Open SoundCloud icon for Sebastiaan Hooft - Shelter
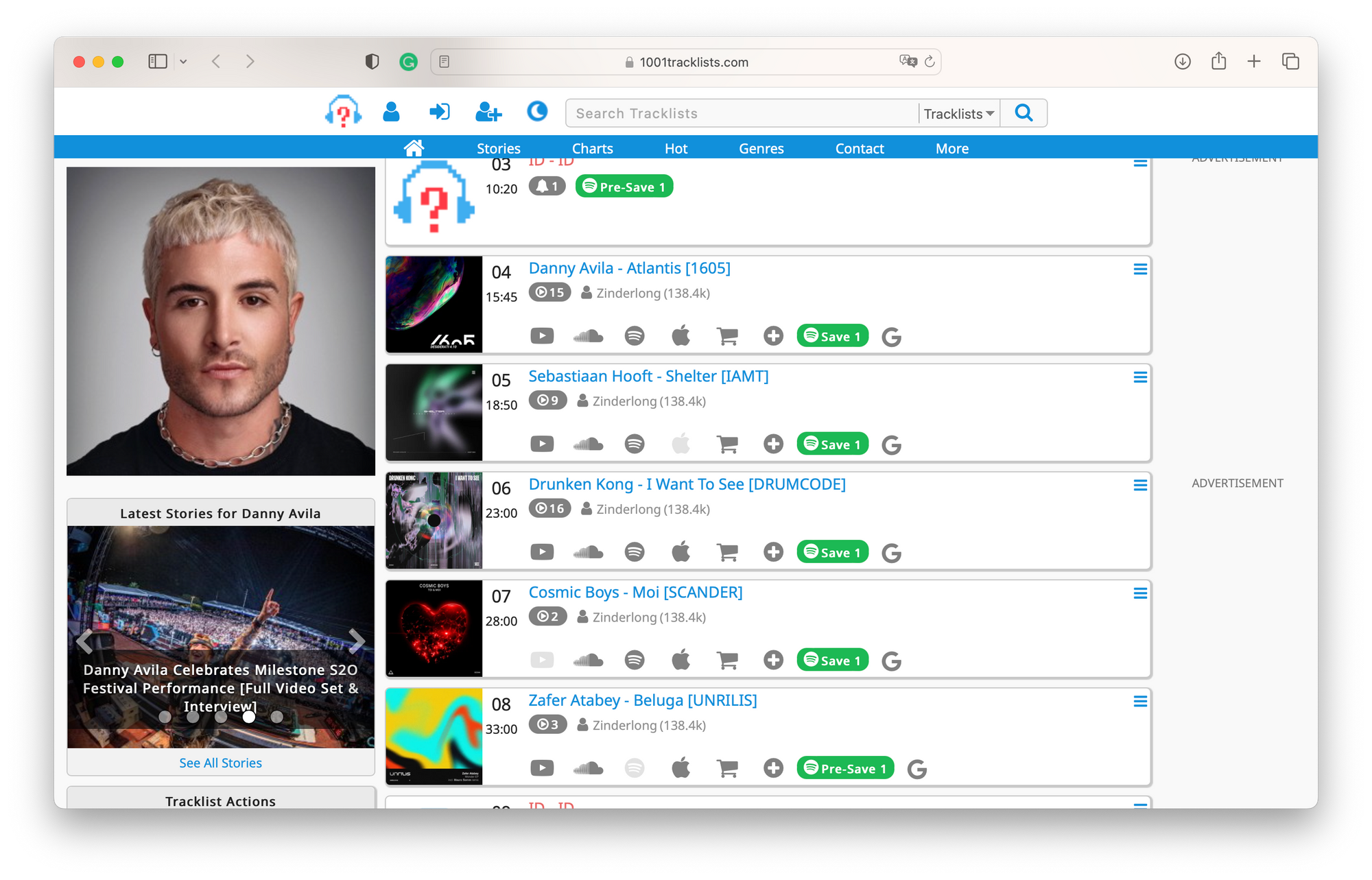The image size is (1372, 880). (588, 444)
